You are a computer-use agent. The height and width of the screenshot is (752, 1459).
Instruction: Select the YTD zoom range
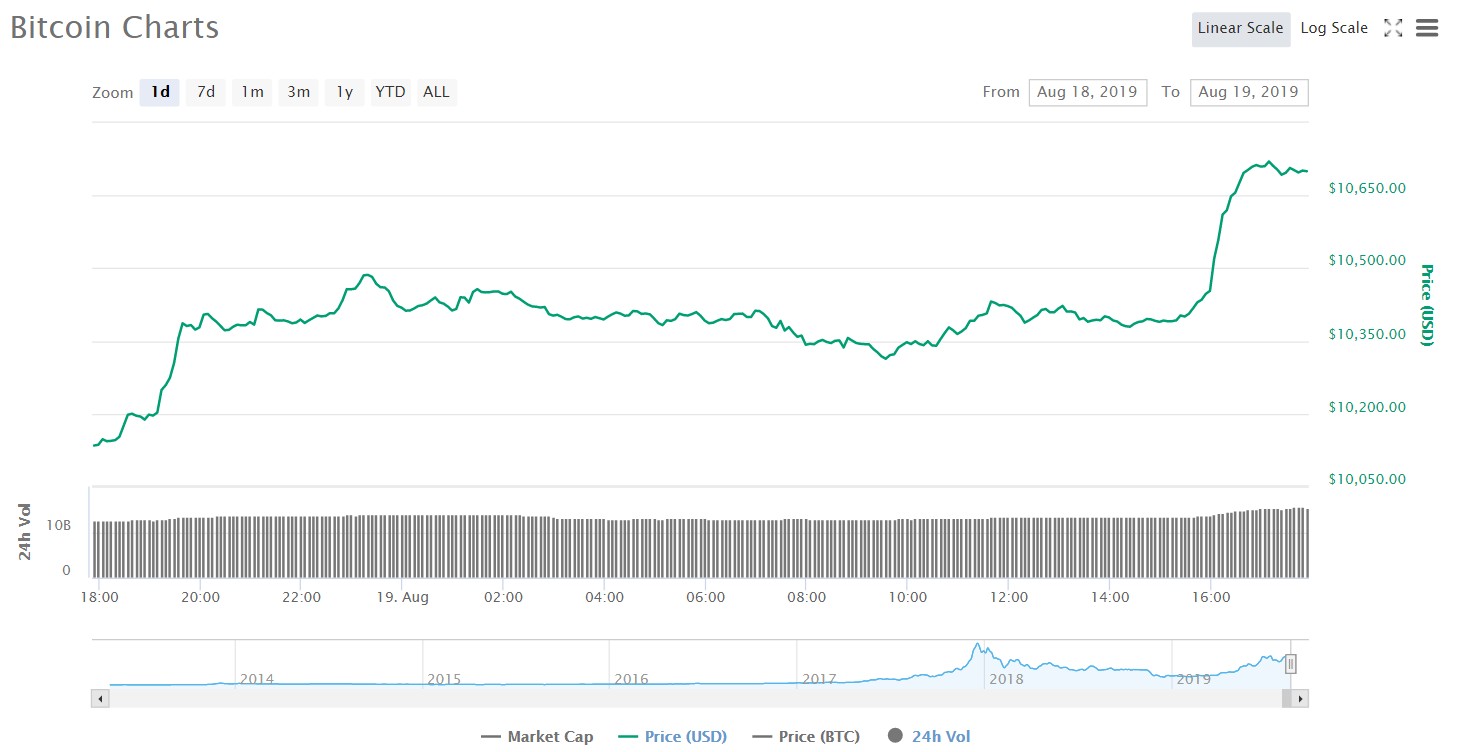(x=390, y=92)
